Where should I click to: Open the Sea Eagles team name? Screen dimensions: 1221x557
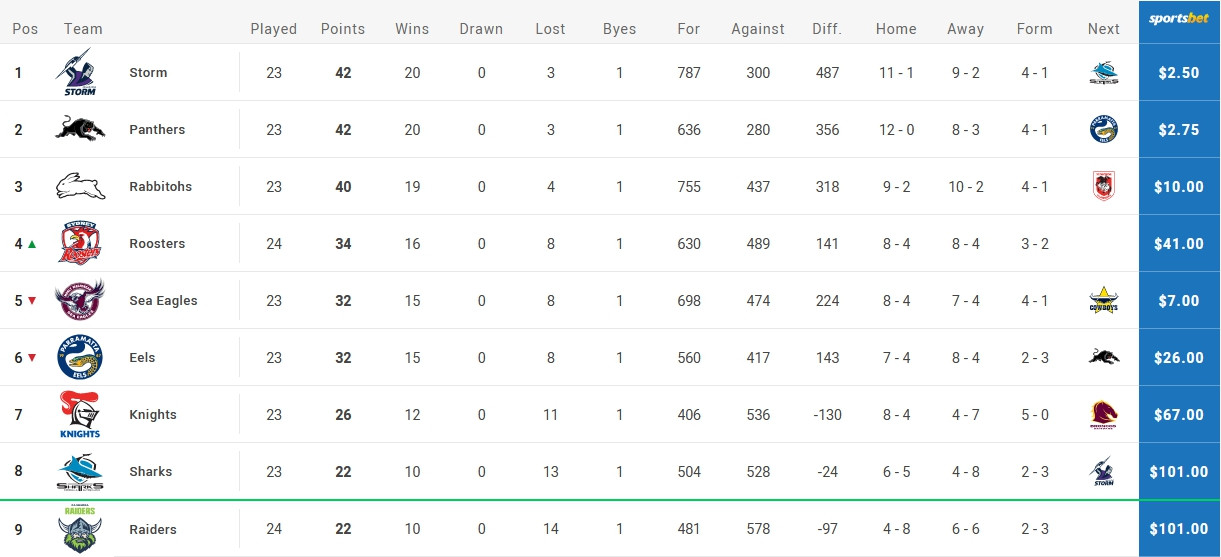click(163, 300)
